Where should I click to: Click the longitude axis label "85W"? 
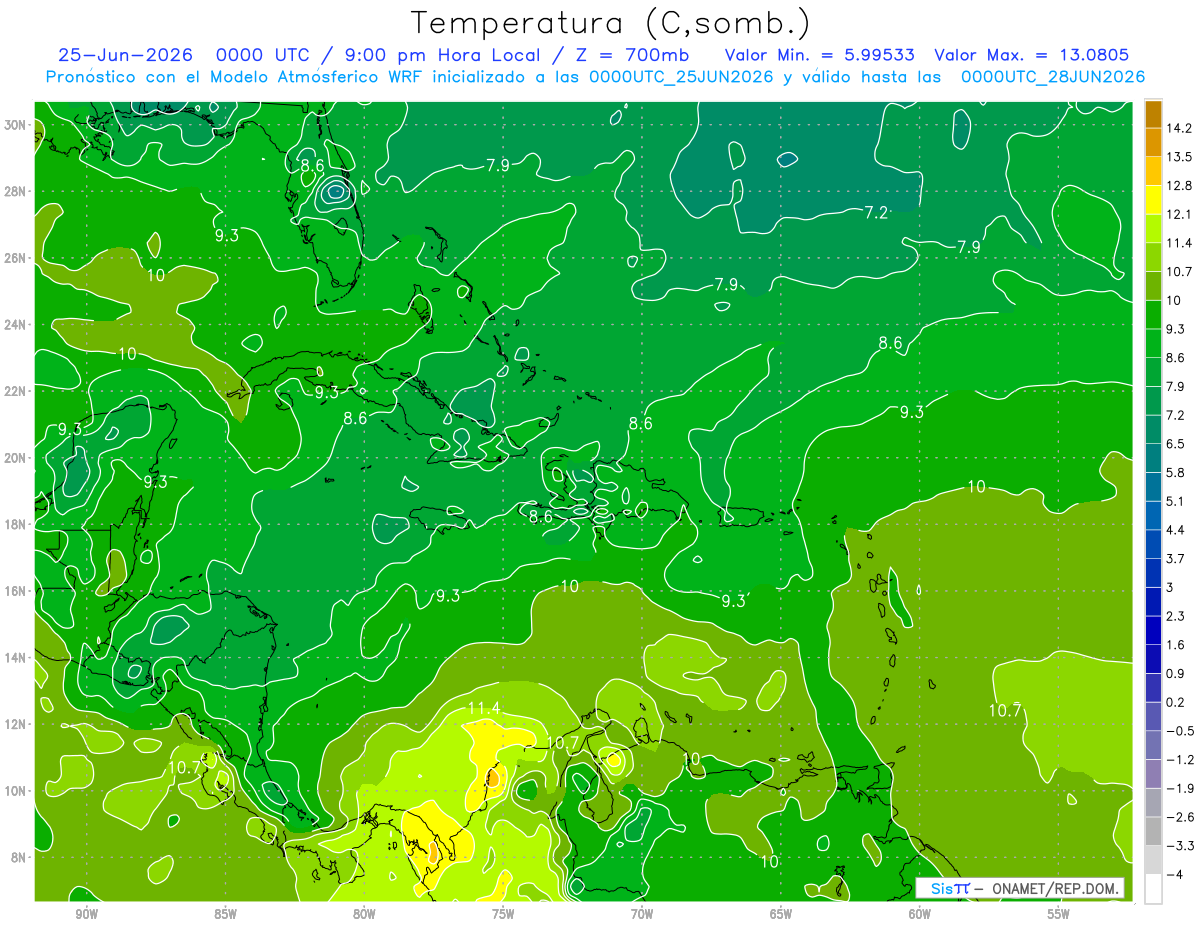225,914
